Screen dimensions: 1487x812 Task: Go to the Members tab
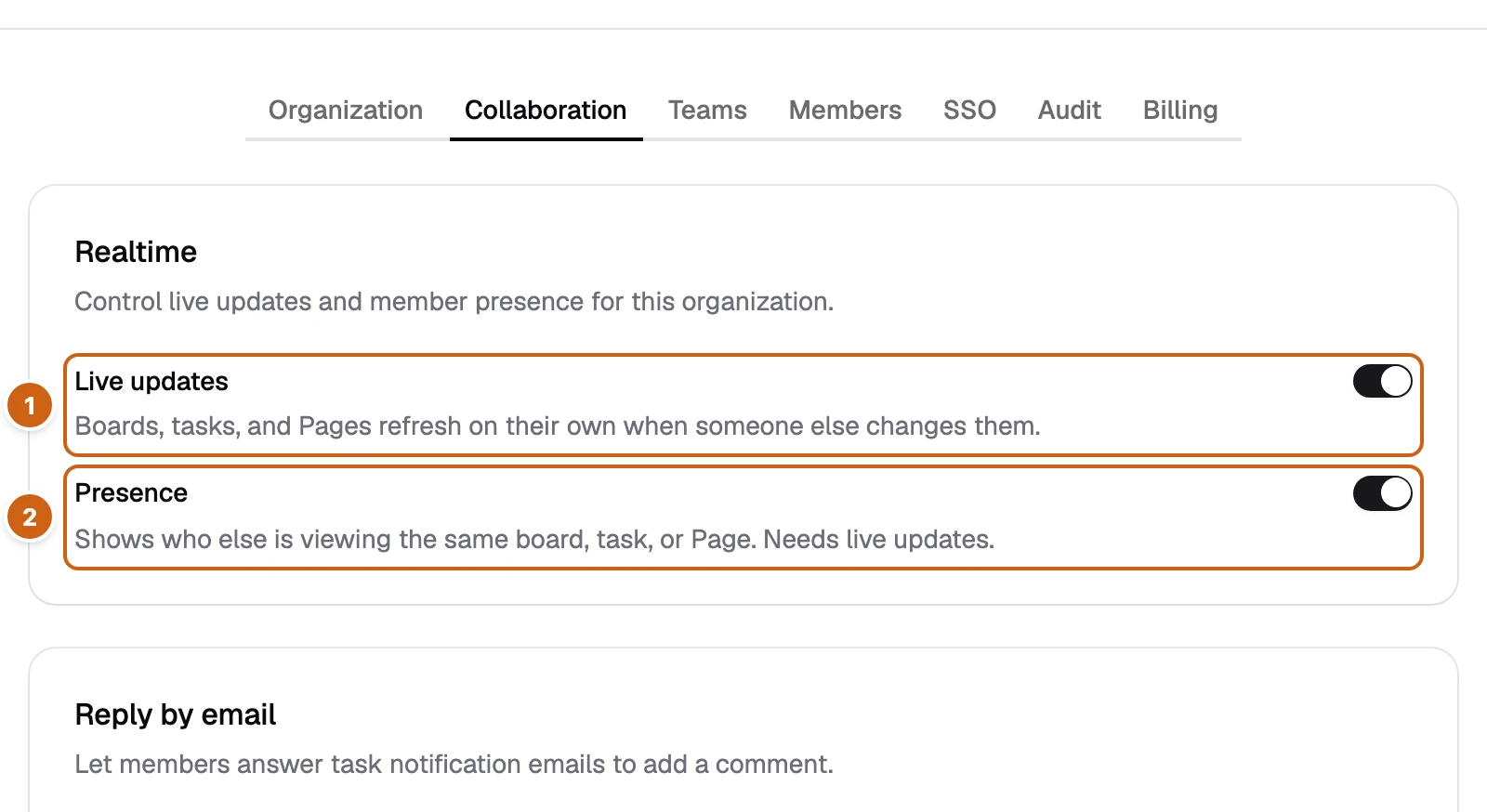tap(845, 111)
